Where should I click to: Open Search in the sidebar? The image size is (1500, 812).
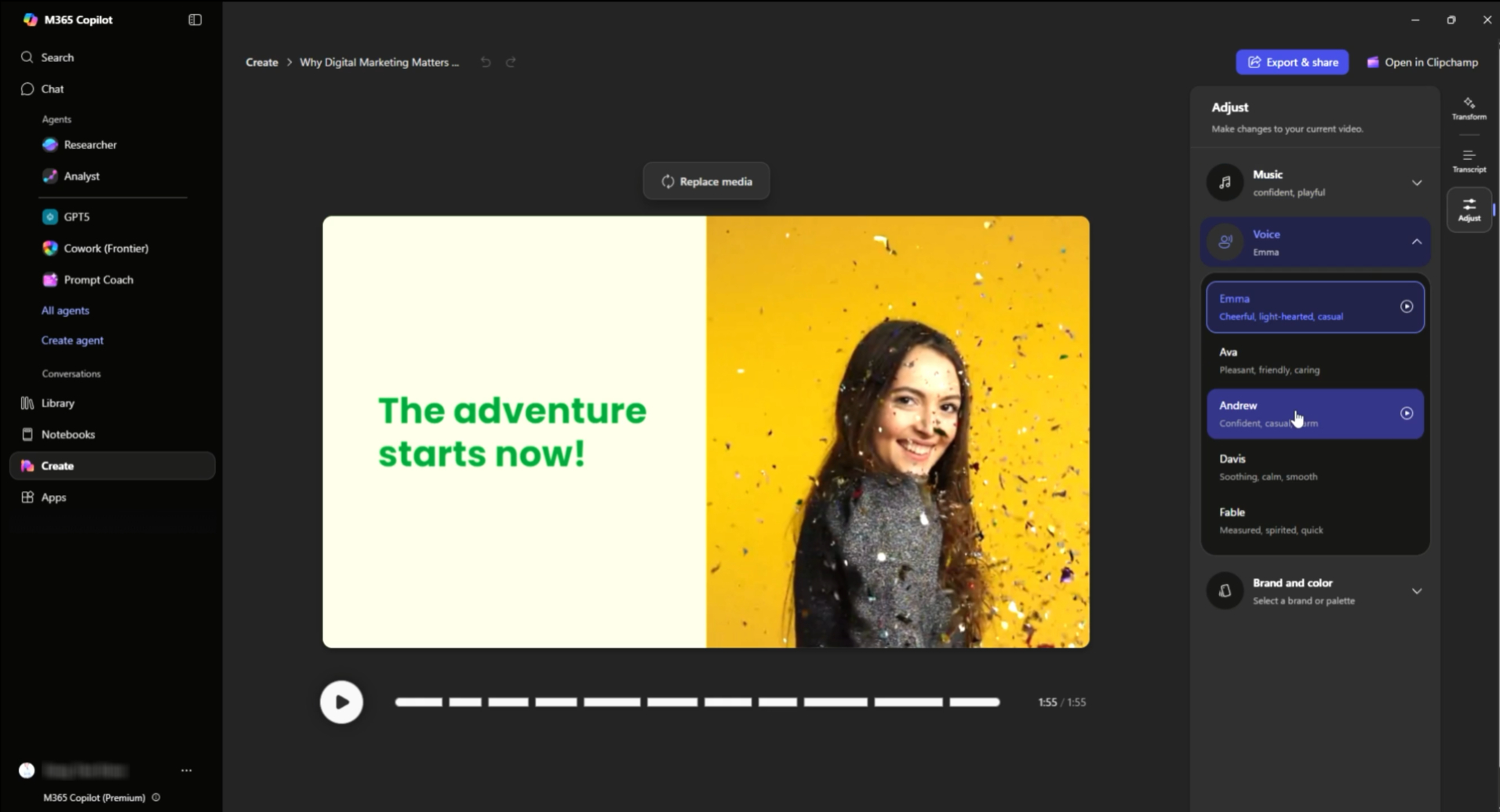point(112,57)
